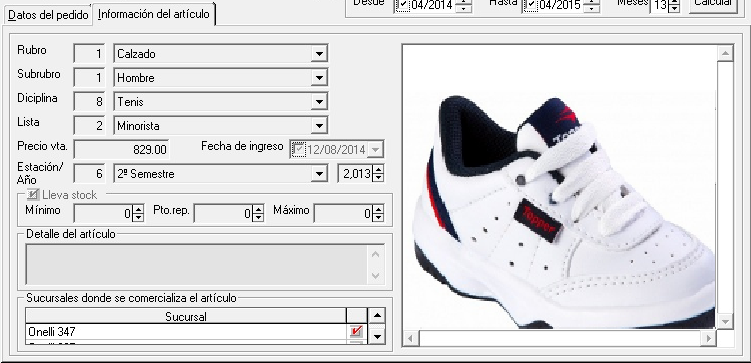Screen dimensions: 751x363
Task: Increase the Máximo stock spinner value
Action: (378, 209)
